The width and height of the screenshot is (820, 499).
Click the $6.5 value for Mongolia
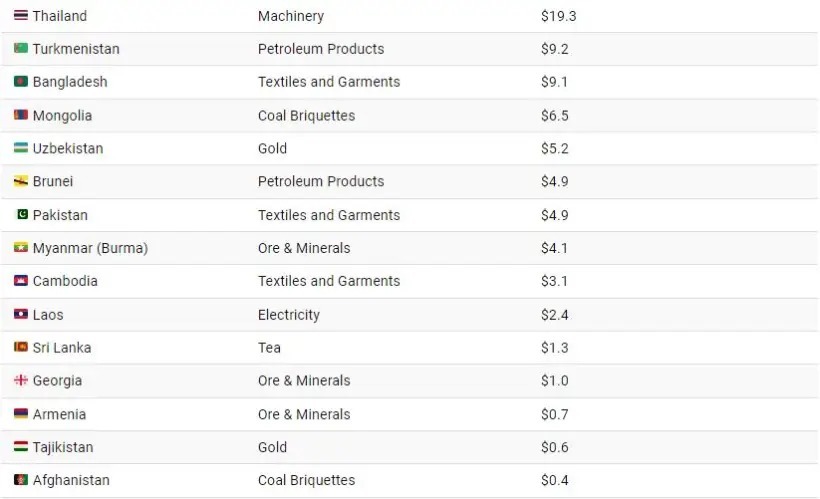[x=555, y=116]
